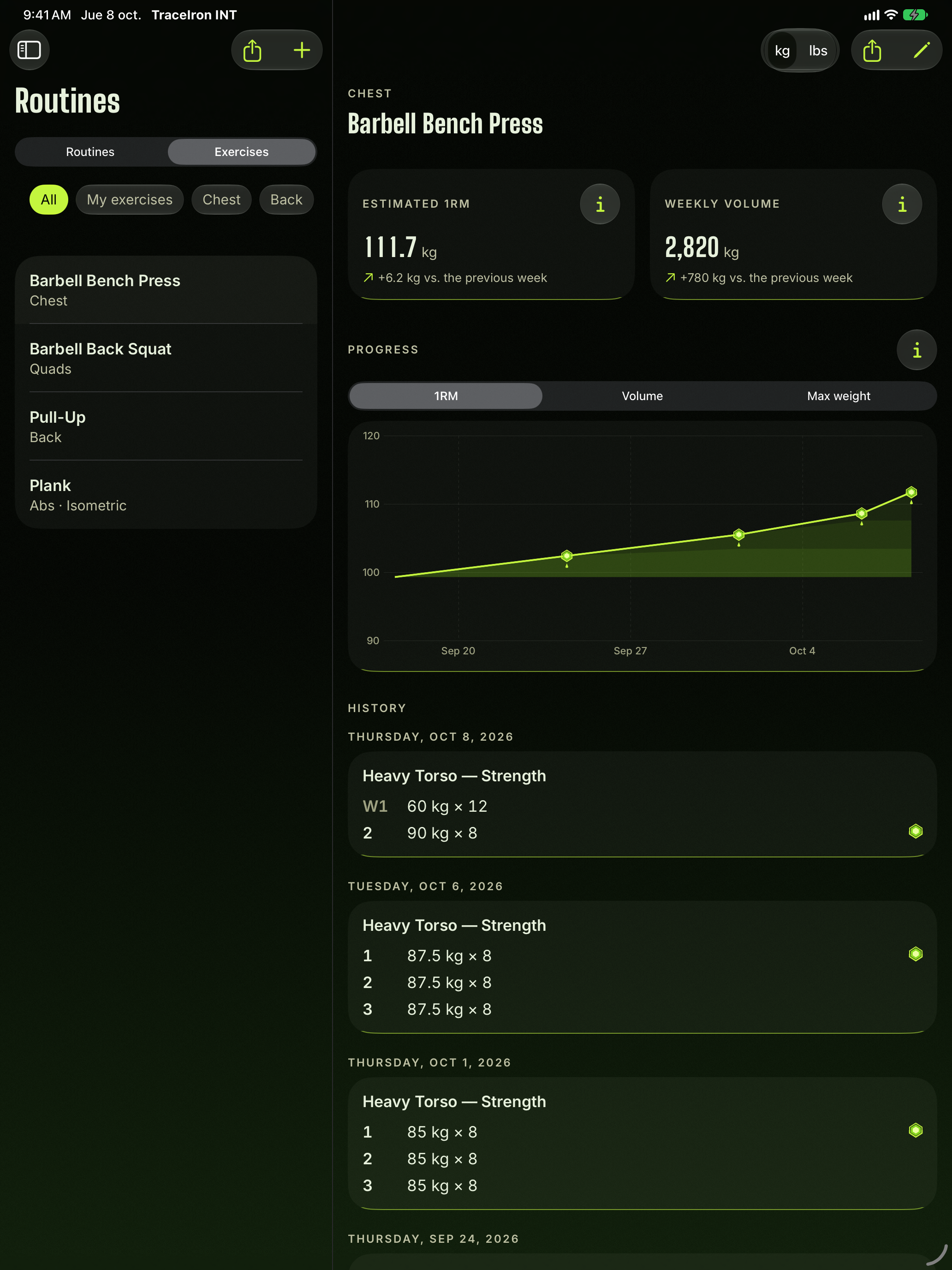This screenshot has width=952, height=1270.
Task: Open Weekly Volume info icon
Action: click(x=902, y=204)
